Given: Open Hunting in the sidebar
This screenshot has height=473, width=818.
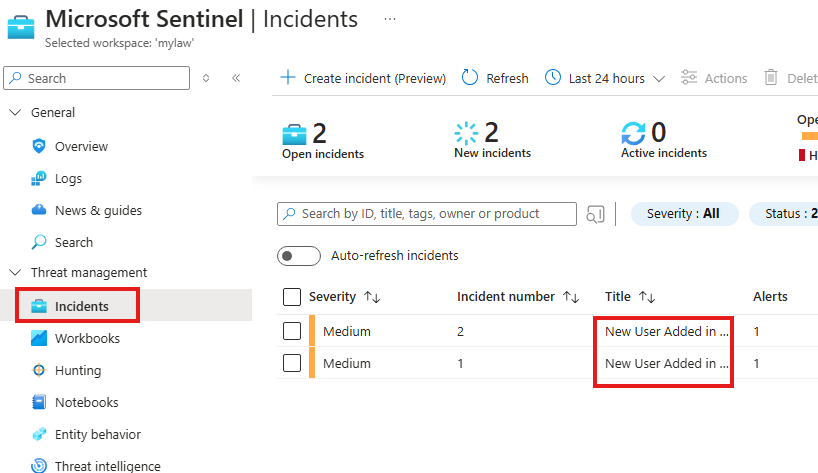Looking at the screenshot, I should pyautogui.click(x=78, y=370).
